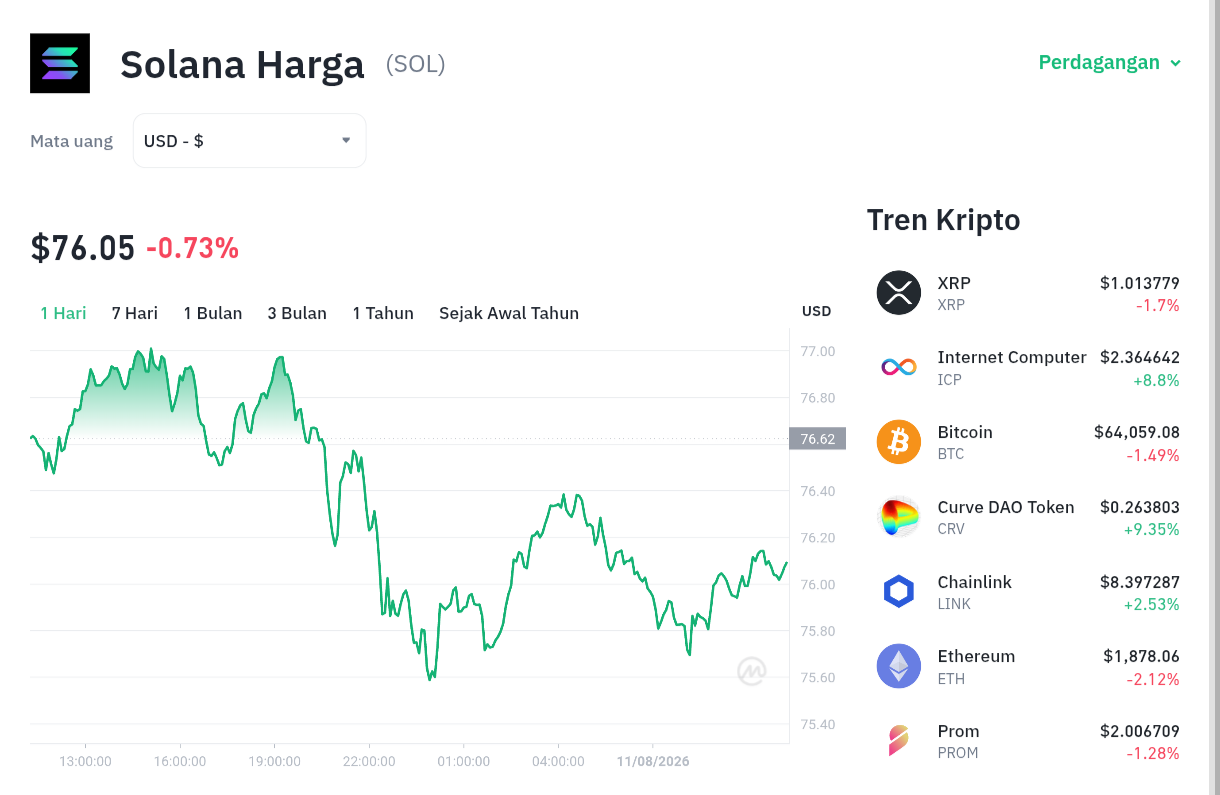
Task: Select the 1 Bulan chart range
Action: pos(213,313)
